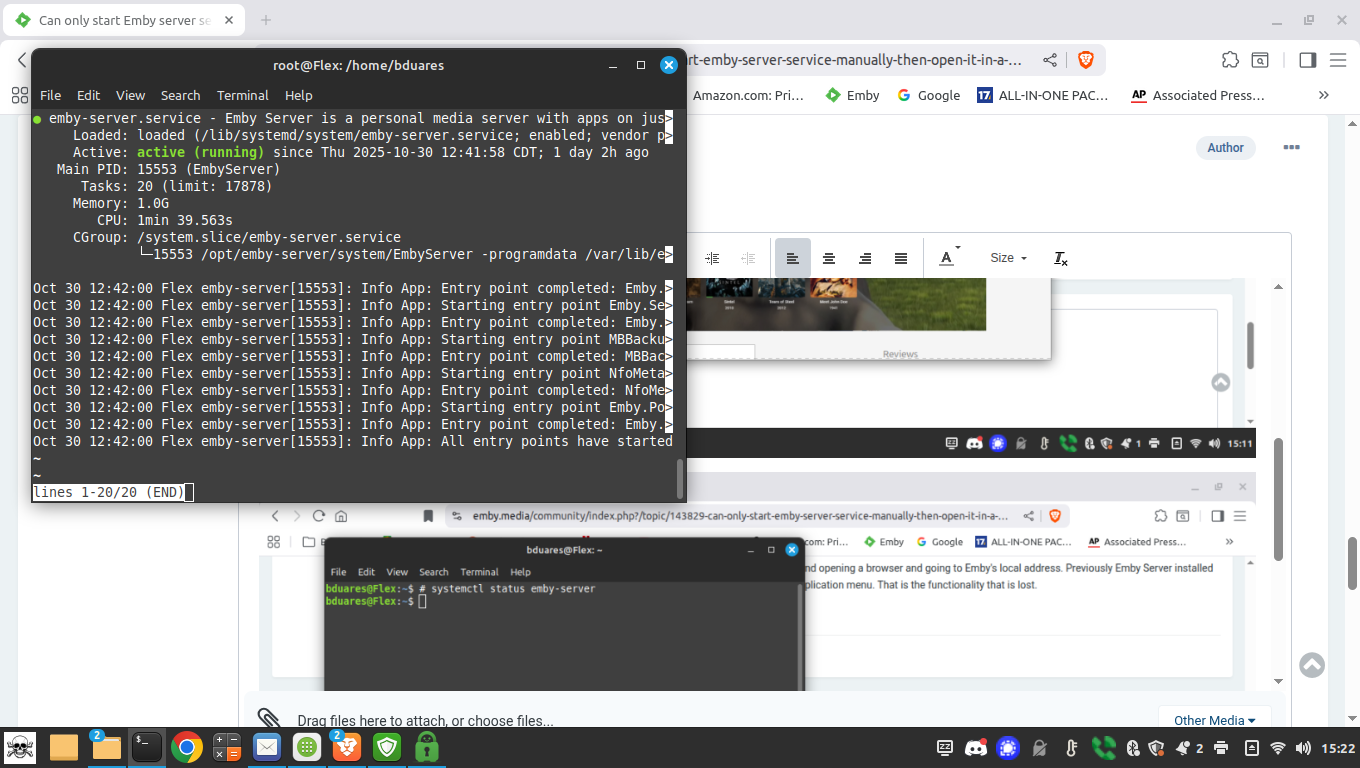The height and width of the screenshot is (768, 1360).
Task: Click the remove formatting icon
Action: pyautogui.click(x=1061, y=258)
